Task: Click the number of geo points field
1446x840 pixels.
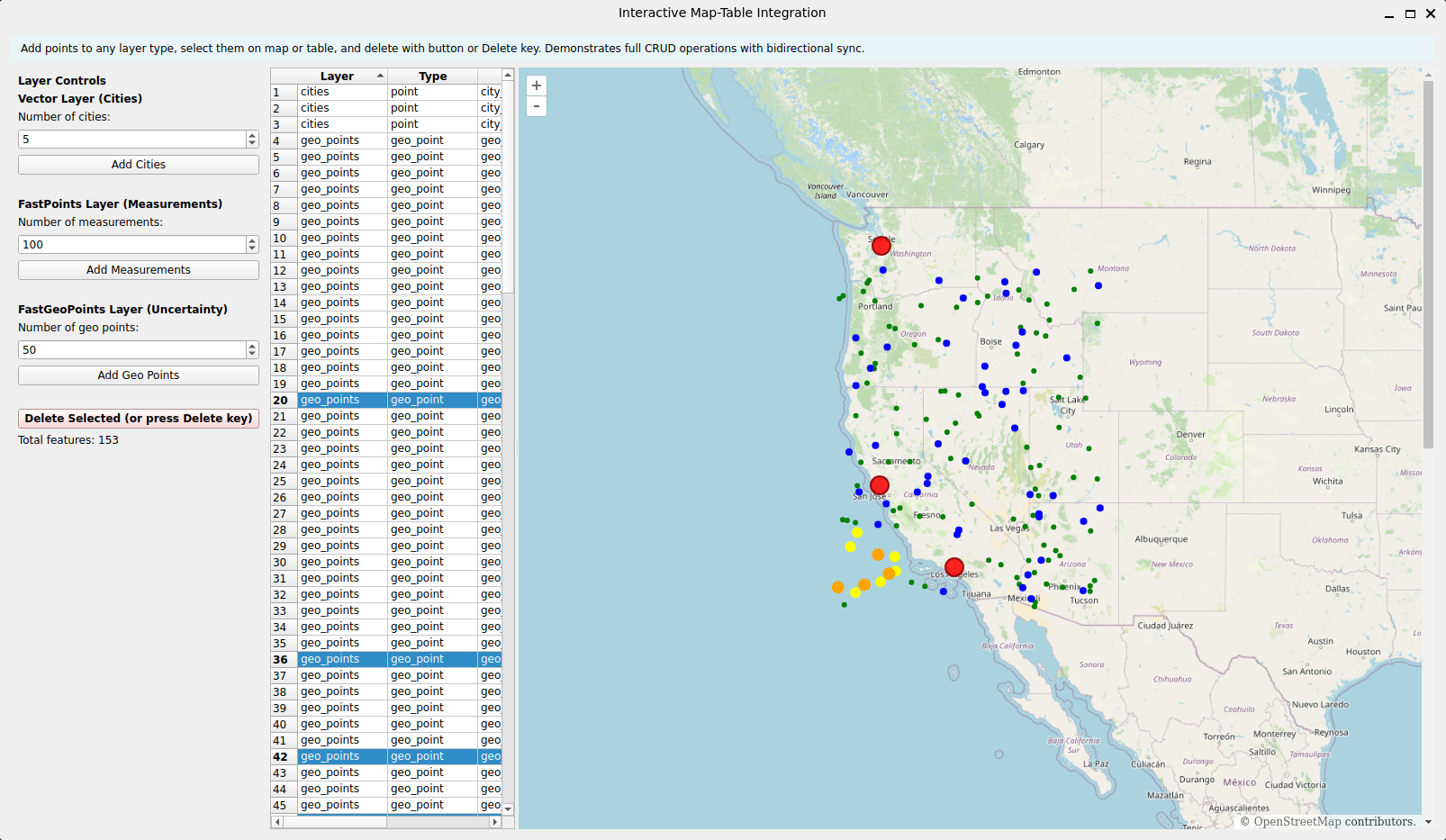Action: point(132,350)
